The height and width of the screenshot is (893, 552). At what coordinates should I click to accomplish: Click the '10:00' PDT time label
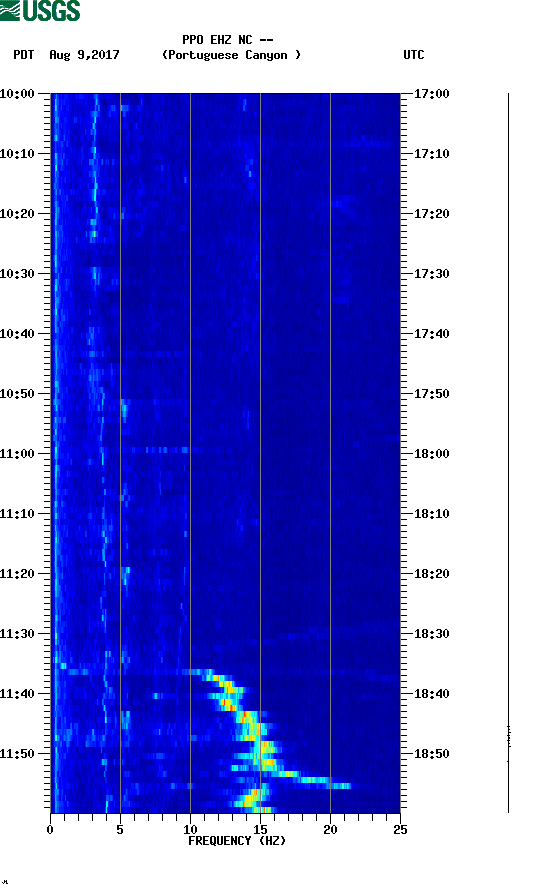click(x=17, y=93)
